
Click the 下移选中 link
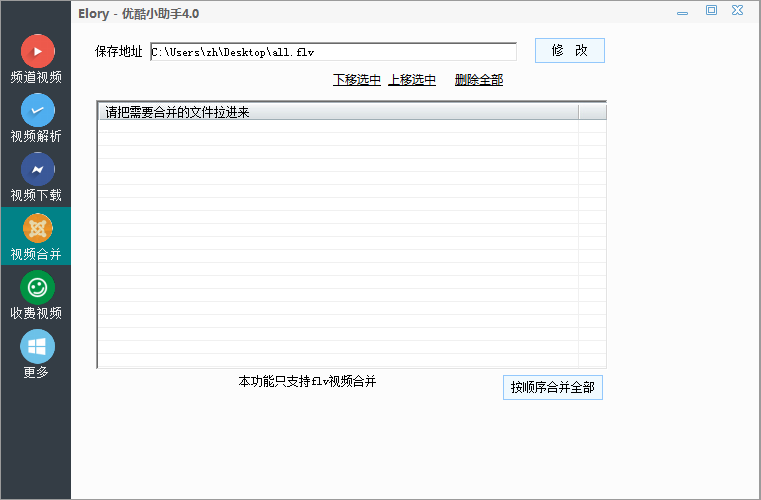[357, 80]
